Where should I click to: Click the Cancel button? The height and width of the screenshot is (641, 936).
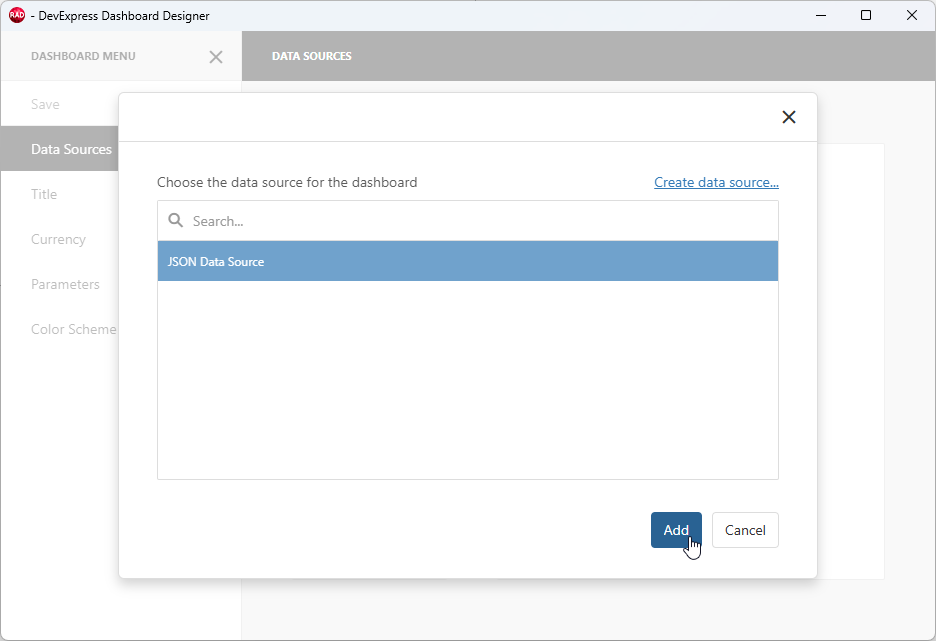[745, 530]
